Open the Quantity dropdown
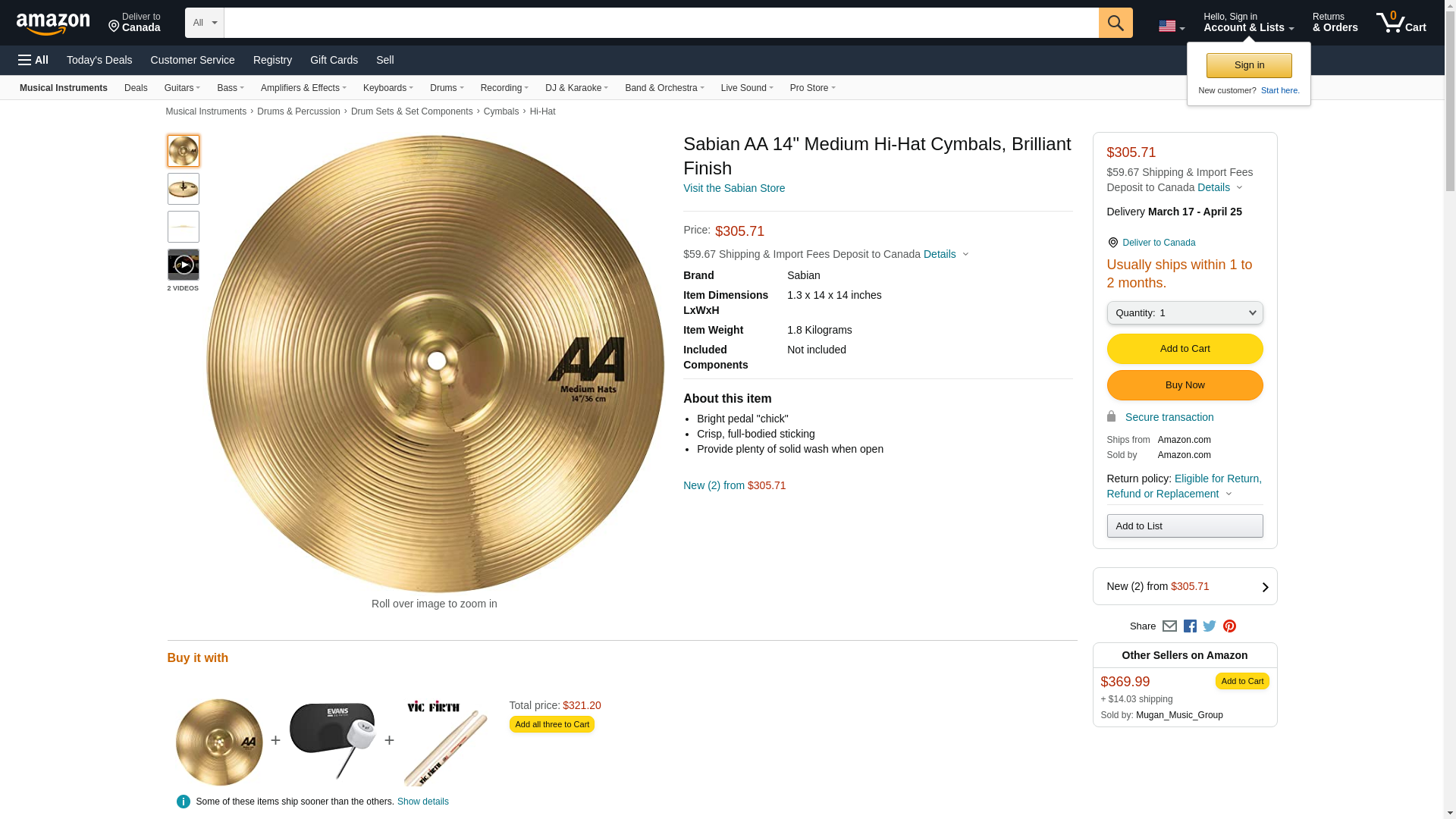 pos(1185,313)
